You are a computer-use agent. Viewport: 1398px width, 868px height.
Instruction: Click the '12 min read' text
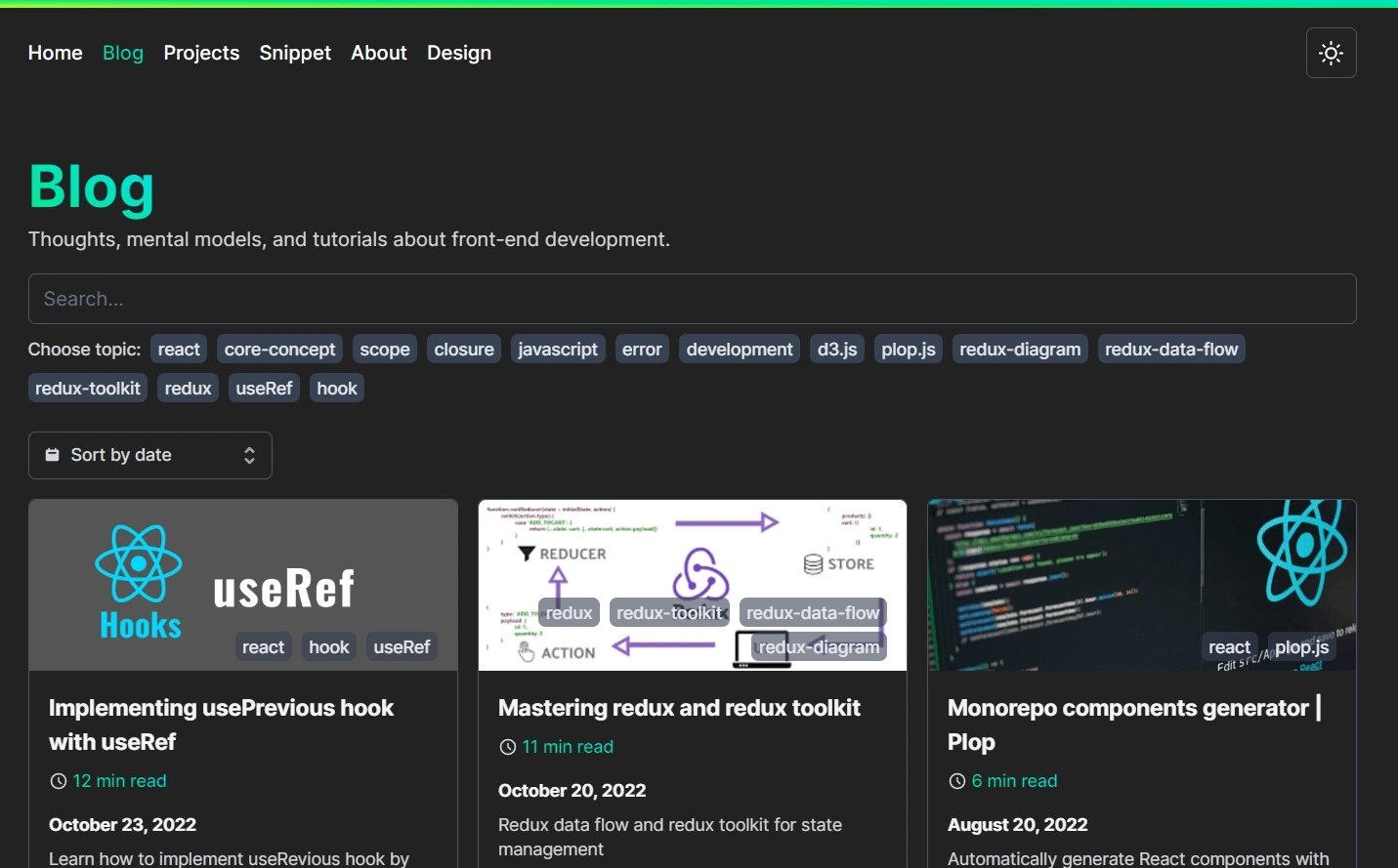coord(119,781)
